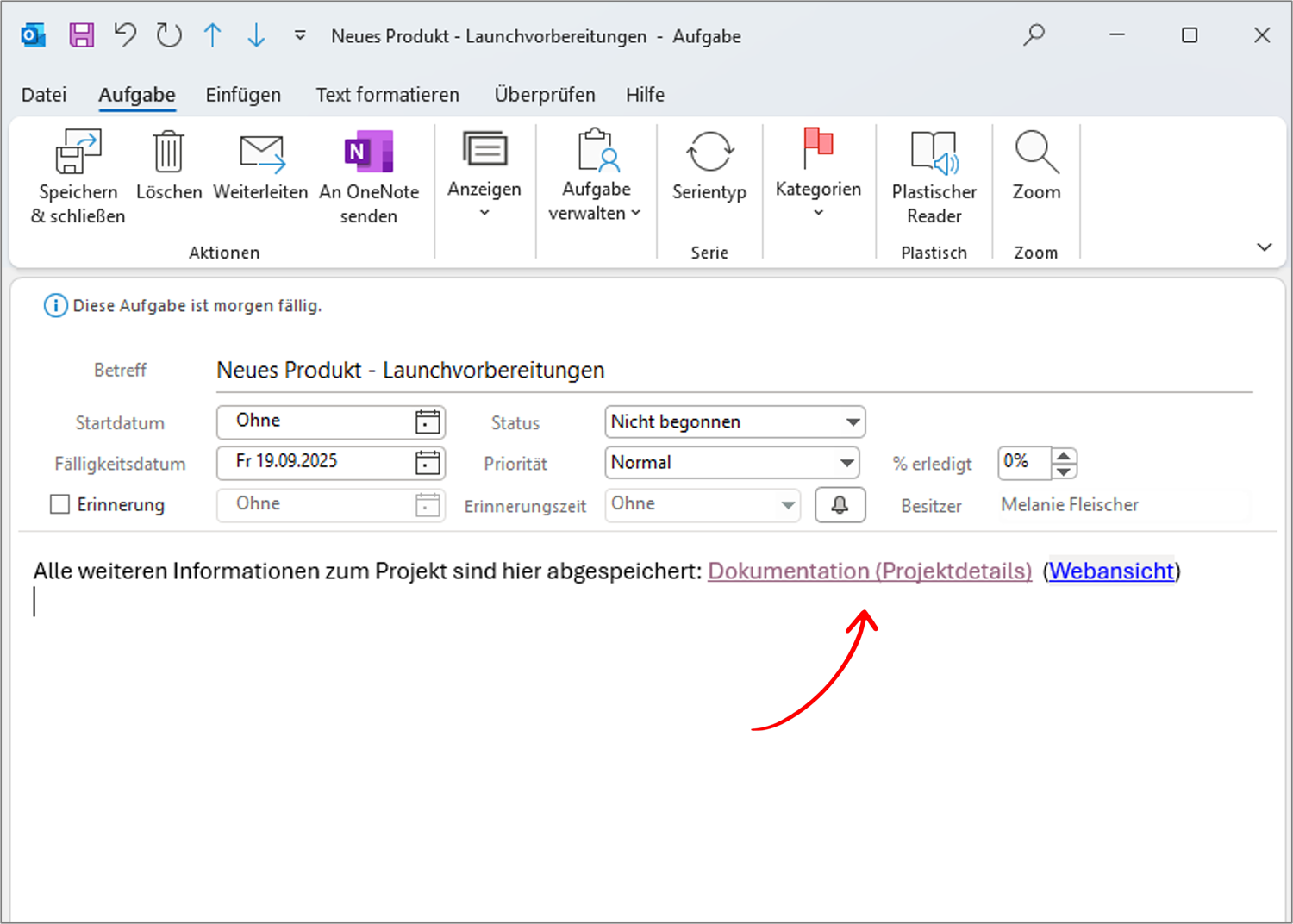Save using the quick access disk icon
The width and height of the screenshot is (1293, 924).
[82, 35]
